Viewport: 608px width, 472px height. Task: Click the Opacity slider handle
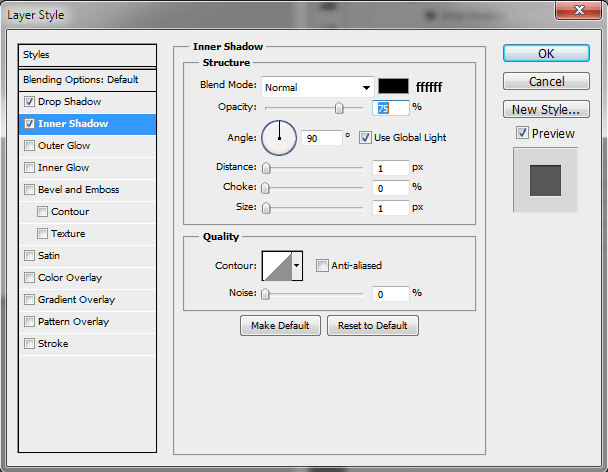(339, 108)
